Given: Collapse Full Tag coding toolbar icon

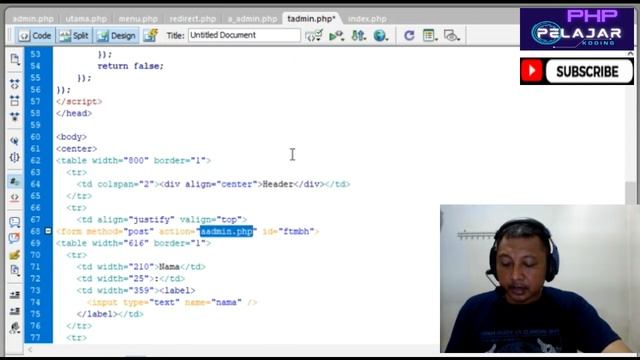Looking at the screenshot, I should [15, 84].
